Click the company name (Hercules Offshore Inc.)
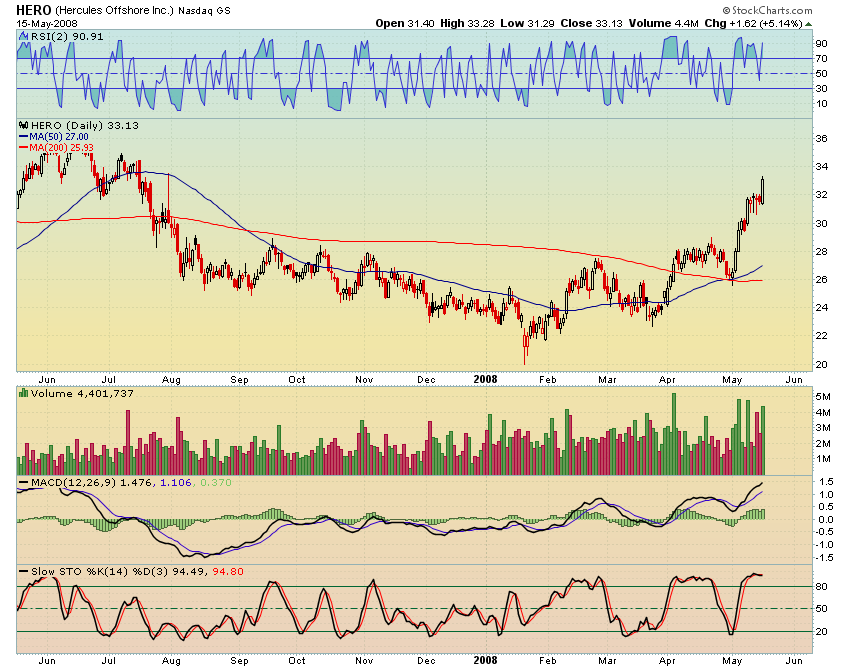The image size is (850, 668). pyautogui.click(x=114, y=11)
